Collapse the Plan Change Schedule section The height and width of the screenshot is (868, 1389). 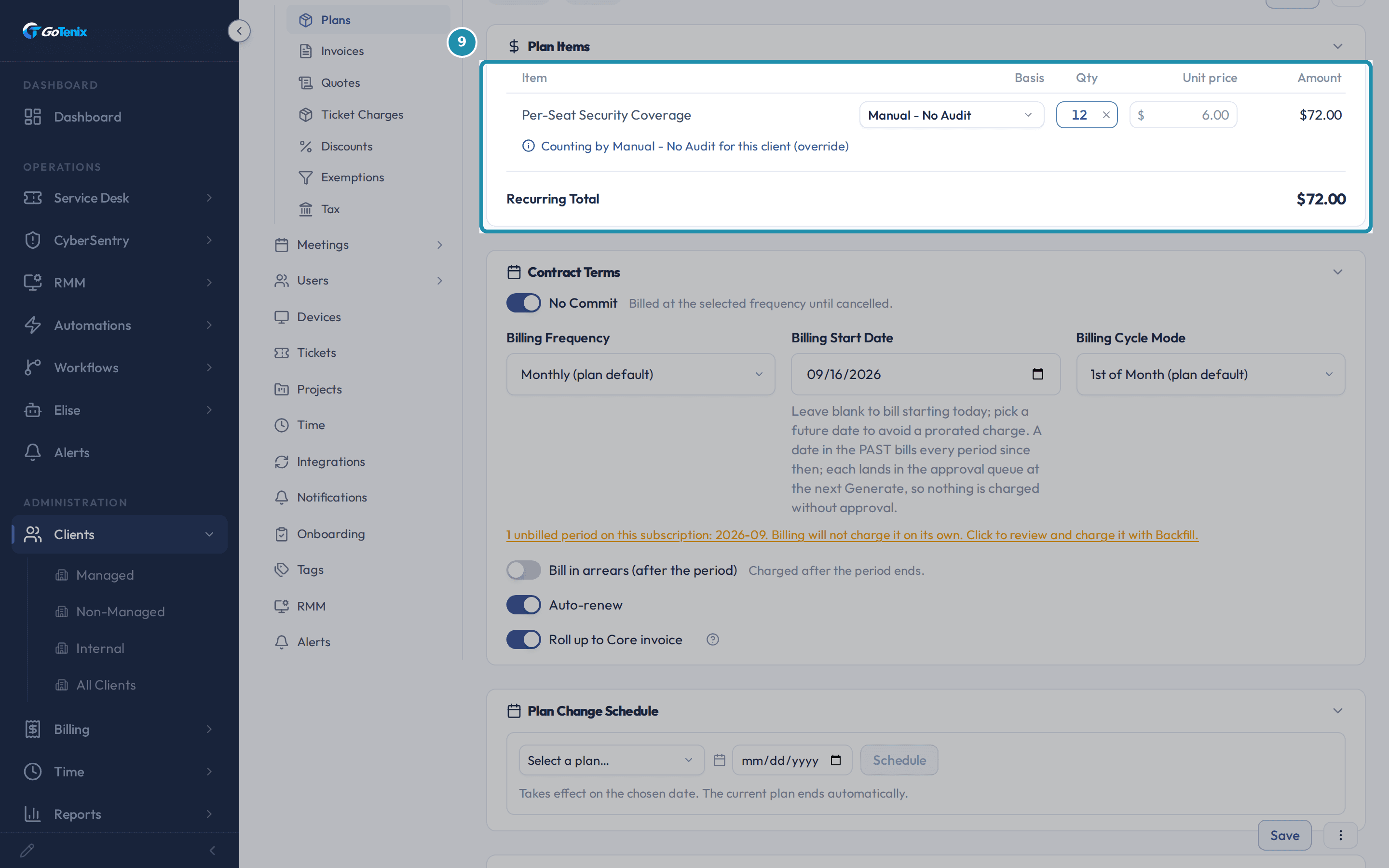1338,711
